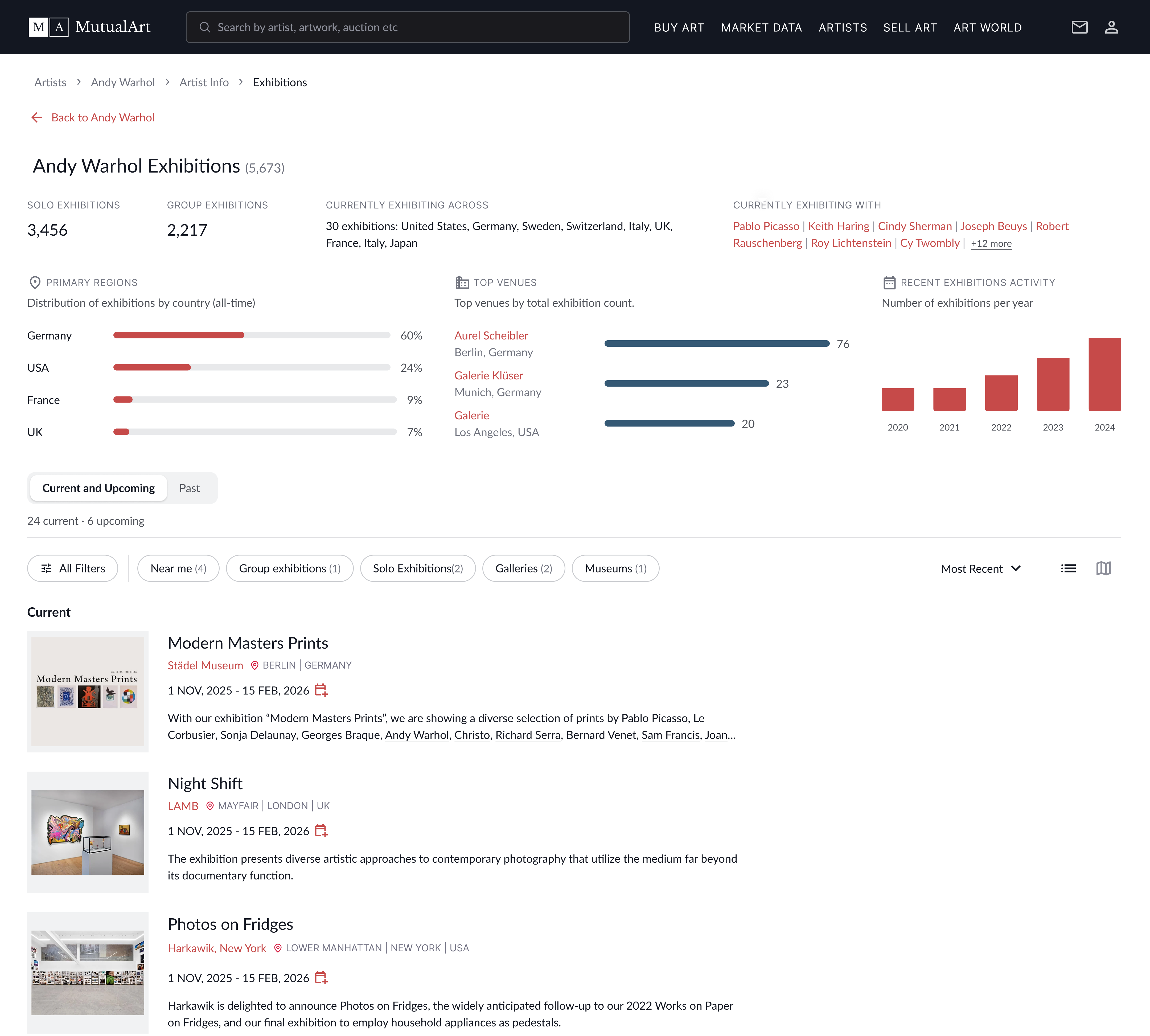Switch to the Past tab
This screenshot has width=1150, height=1036.
pyautogui.click(x=190, y=488)
